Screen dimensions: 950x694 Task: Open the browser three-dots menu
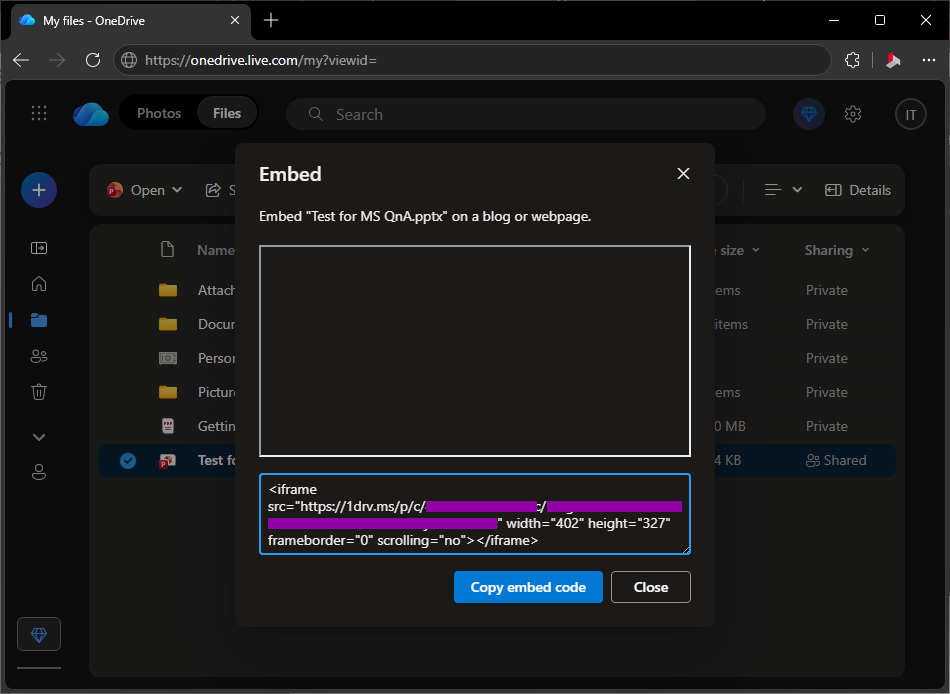[928, 60]
